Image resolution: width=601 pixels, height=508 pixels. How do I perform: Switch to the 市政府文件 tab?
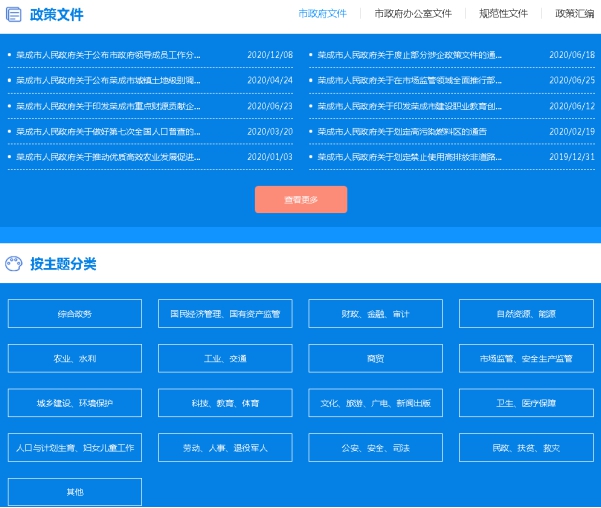[322, 14]
